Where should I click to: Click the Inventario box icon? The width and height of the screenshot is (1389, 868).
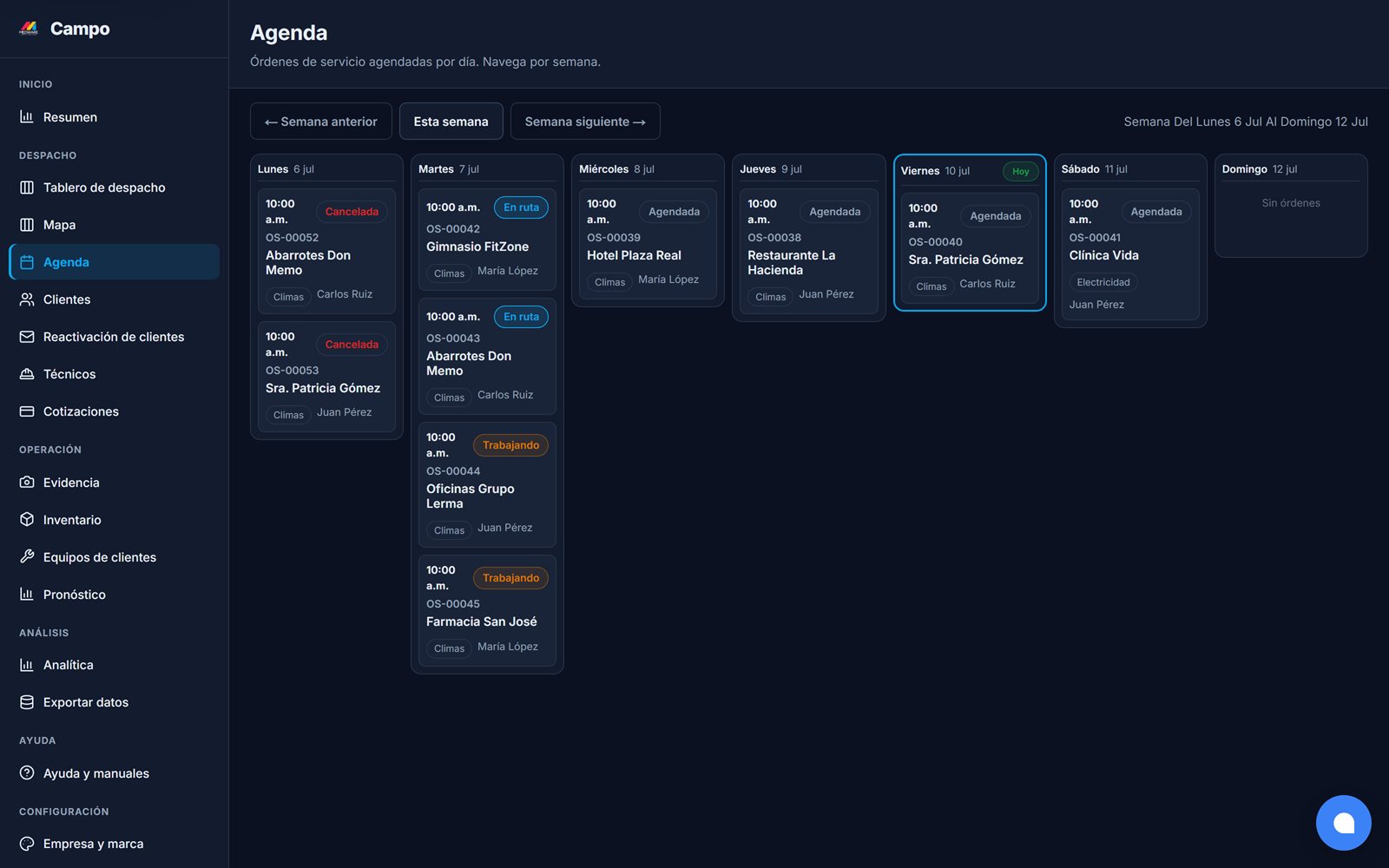pos(27,520)
